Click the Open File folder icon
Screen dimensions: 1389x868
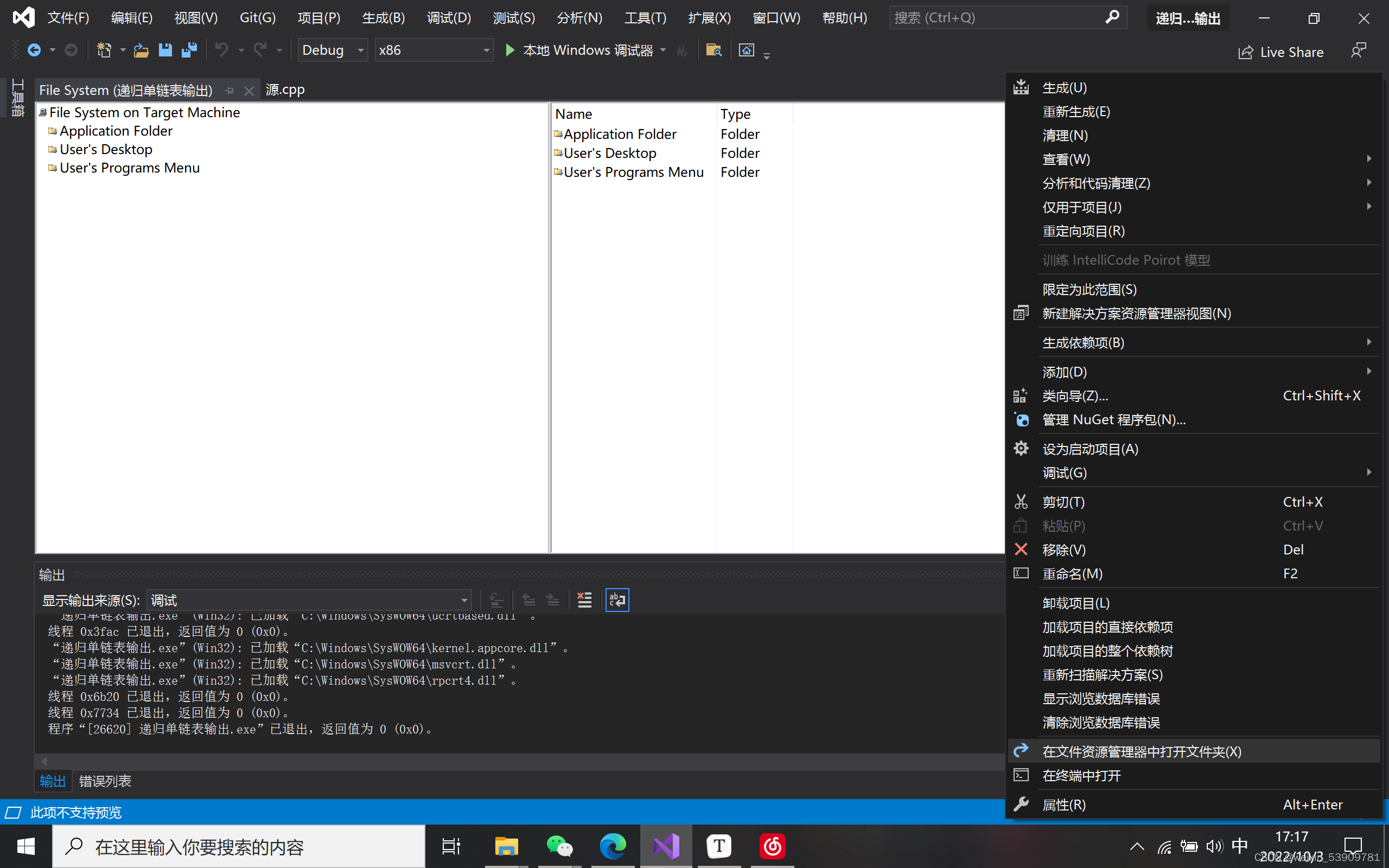(x=141, y=50)
